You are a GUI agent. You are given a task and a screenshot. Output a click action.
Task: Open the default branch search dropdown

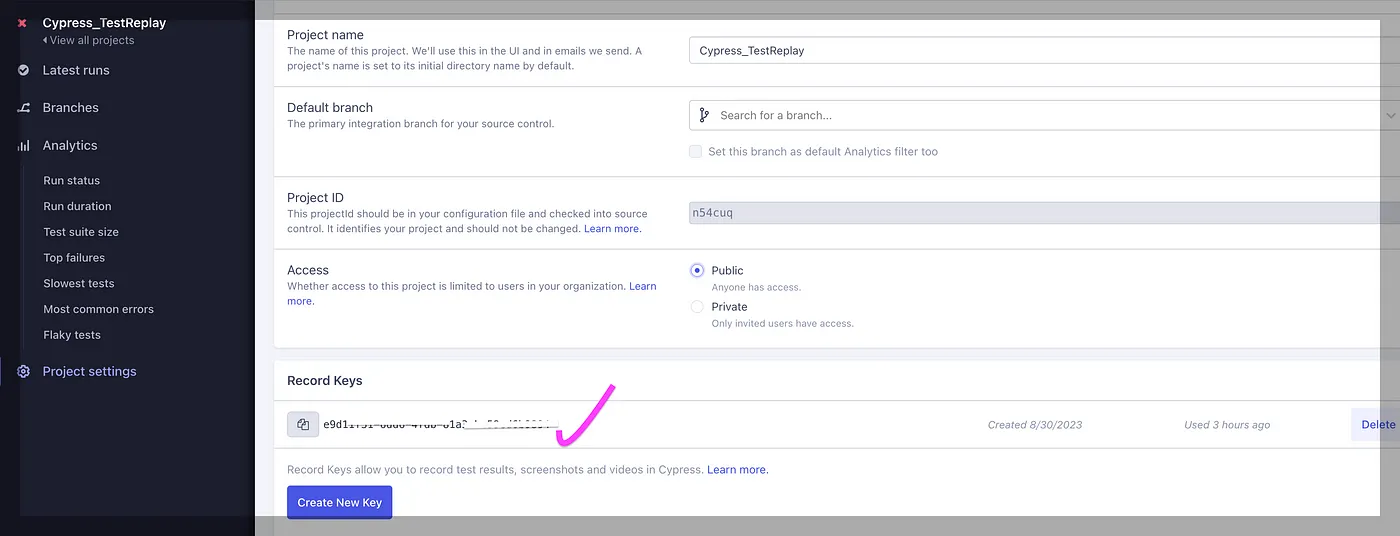pos(1040,115)
